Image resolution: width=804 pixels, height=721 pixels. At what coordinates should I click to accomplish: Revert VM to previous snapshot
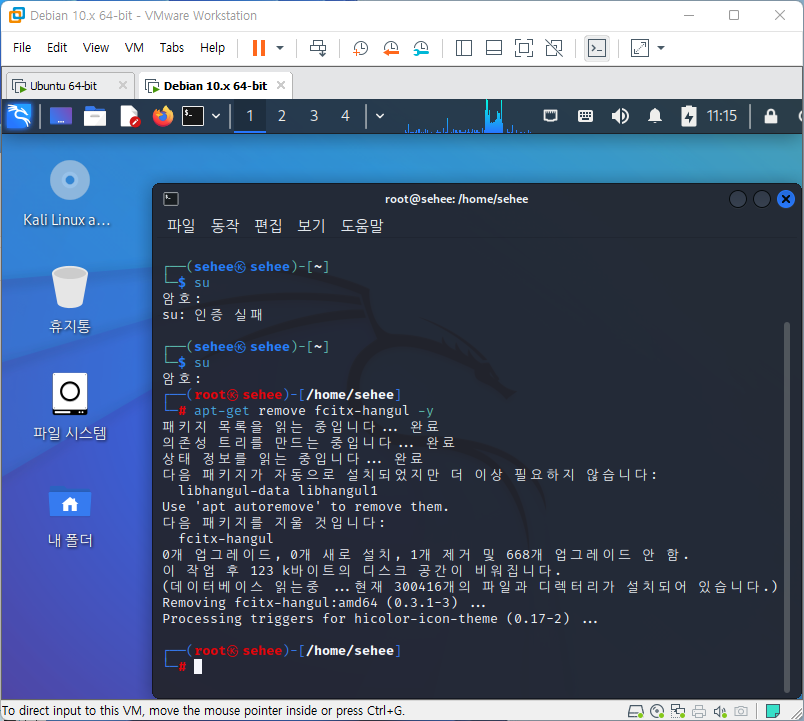point(391,48)
